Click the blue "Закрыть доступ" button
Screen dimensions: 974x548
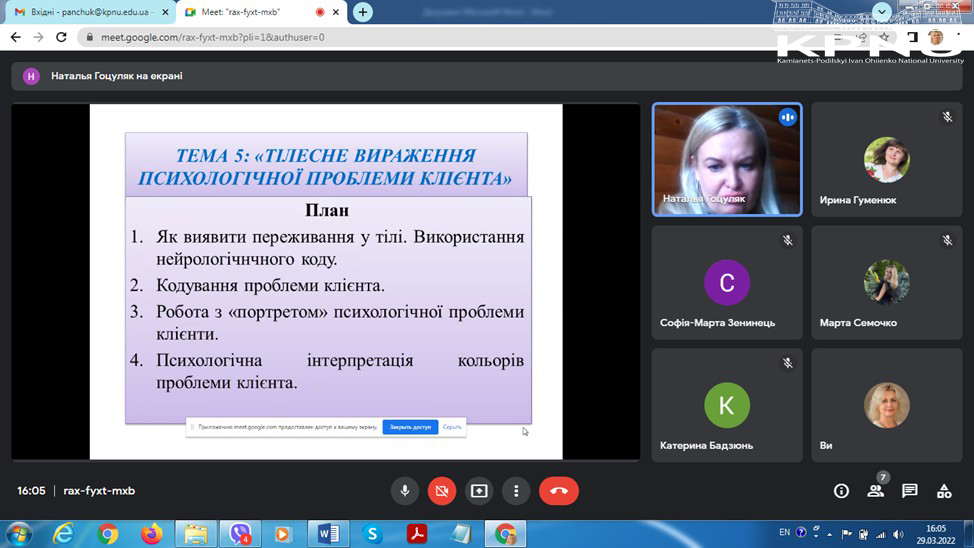[410, 427]
